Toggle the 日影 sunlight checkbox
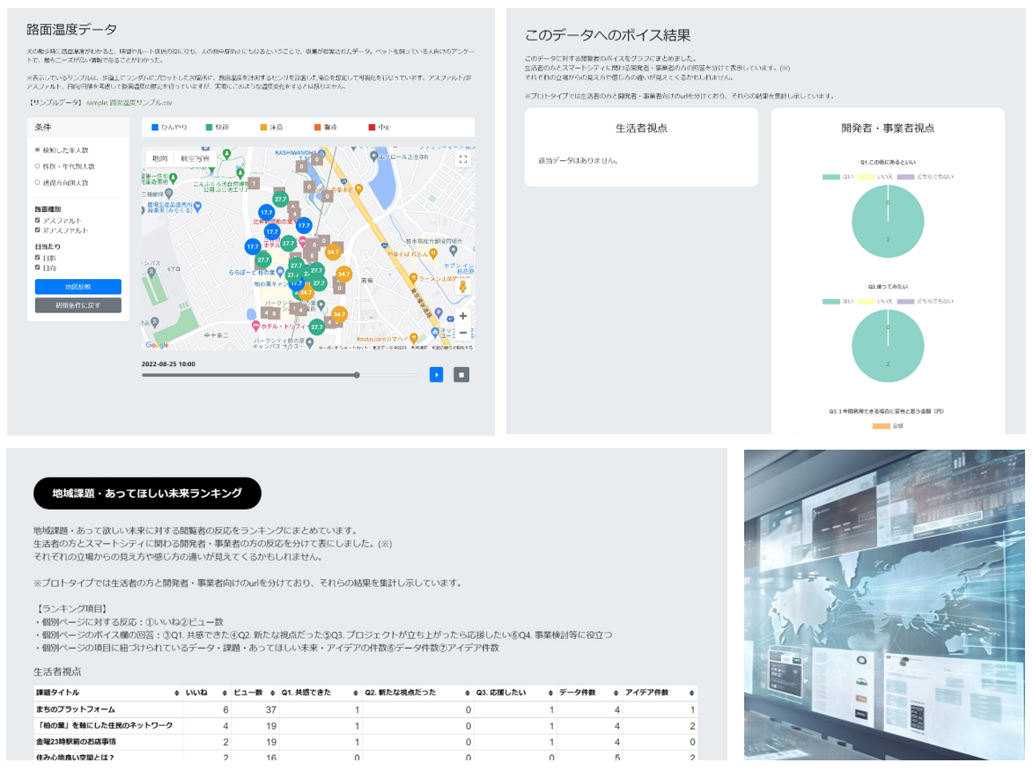The height and width of the screenshot is (770, 1033). 38,258
